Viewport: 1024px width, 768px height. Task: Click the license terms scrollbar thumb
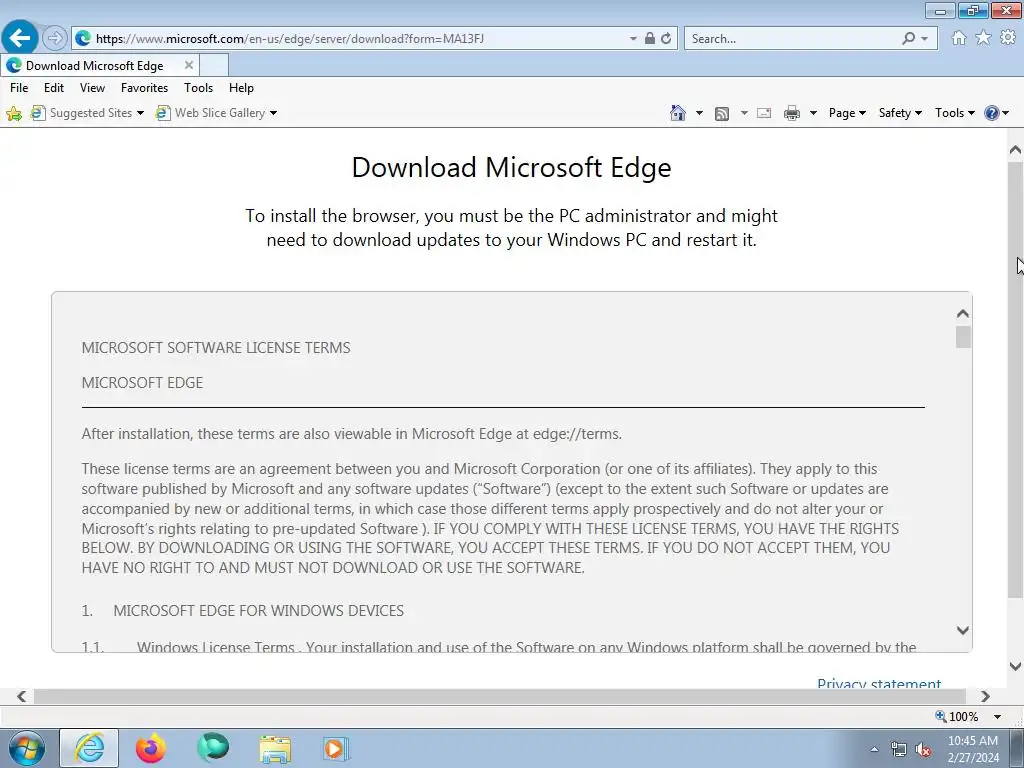(x=963, y=337)
